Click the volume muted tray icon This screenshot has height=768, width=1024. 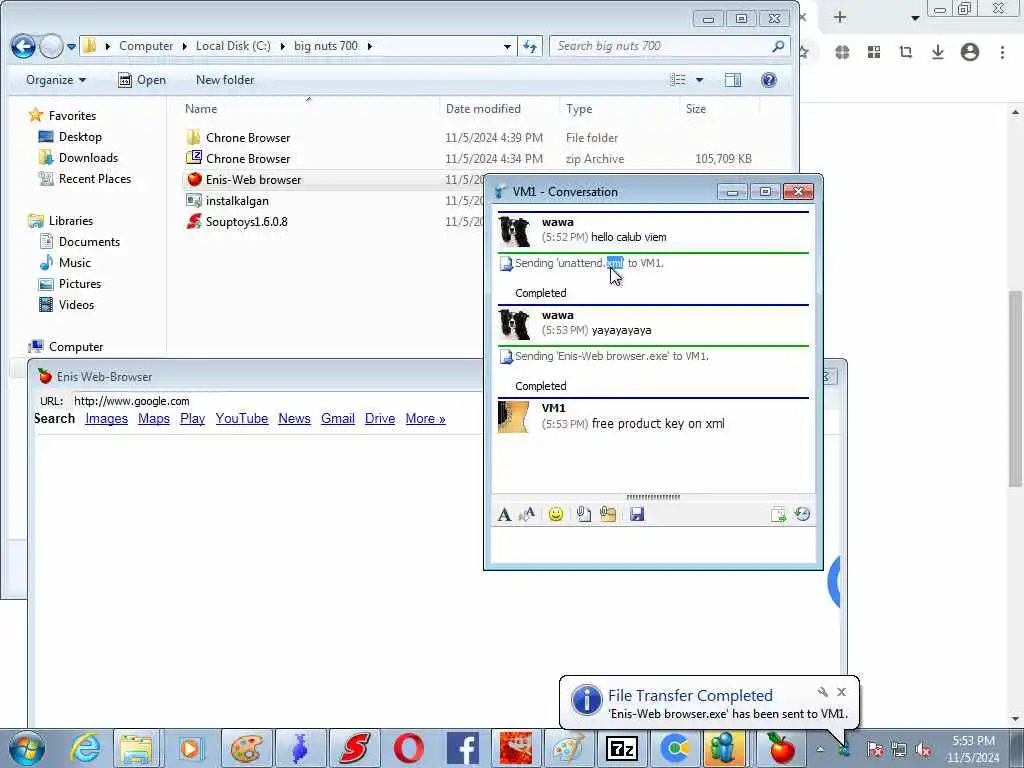pos(923,749)
